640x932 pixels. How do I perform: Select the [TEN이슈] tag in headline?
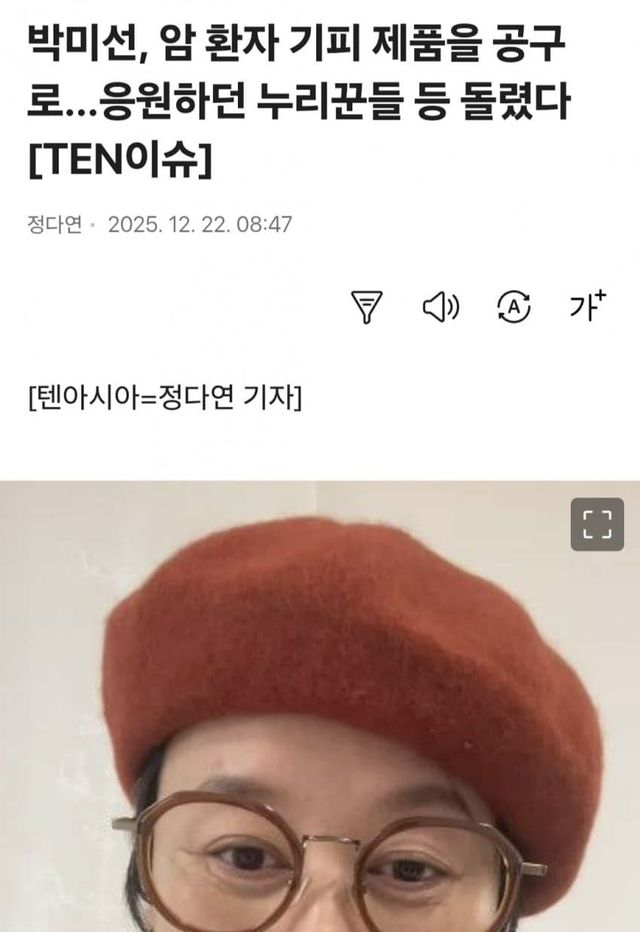(119, 160)
